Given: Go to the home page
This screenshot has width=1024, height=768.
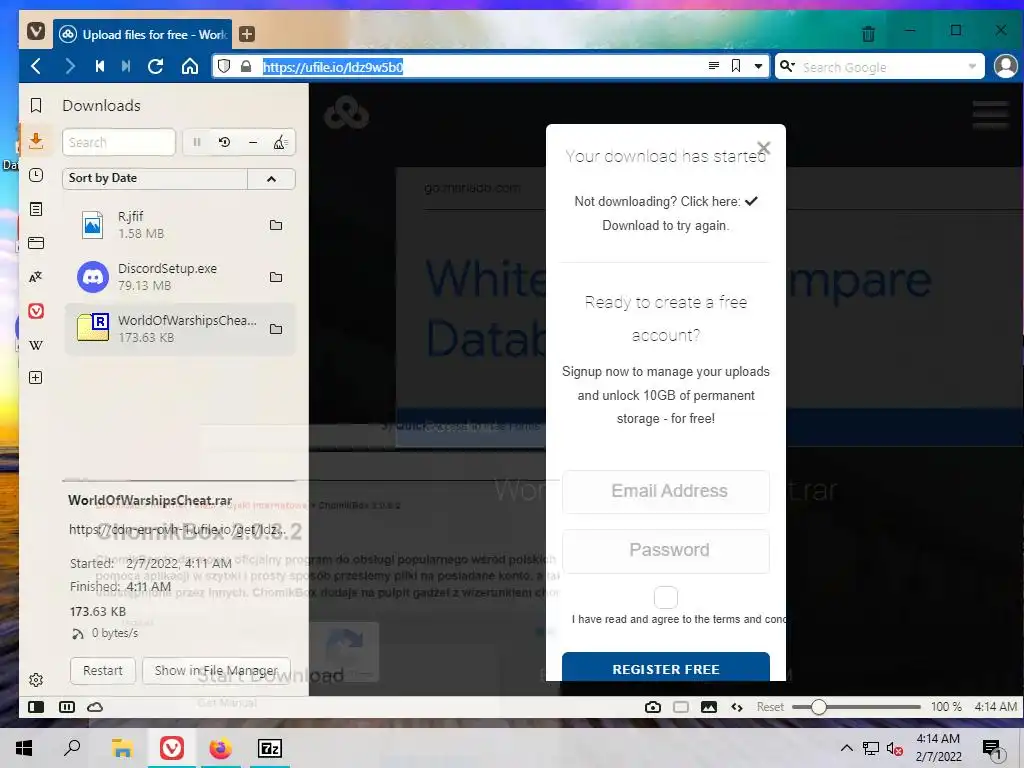Looking at the screenshot, I should 190,66.
